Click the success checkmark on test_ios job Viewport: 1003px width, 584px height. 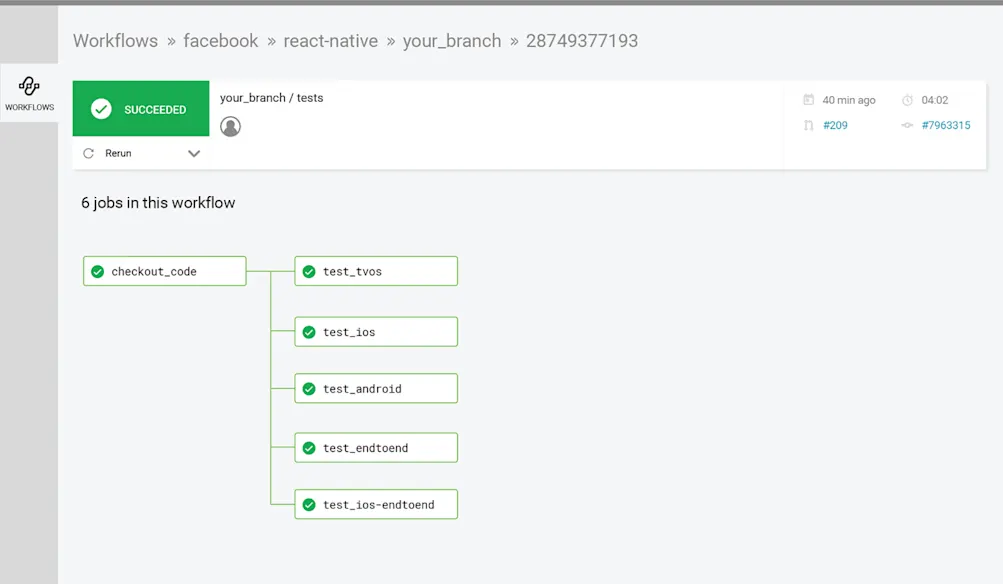pos(307,331)
